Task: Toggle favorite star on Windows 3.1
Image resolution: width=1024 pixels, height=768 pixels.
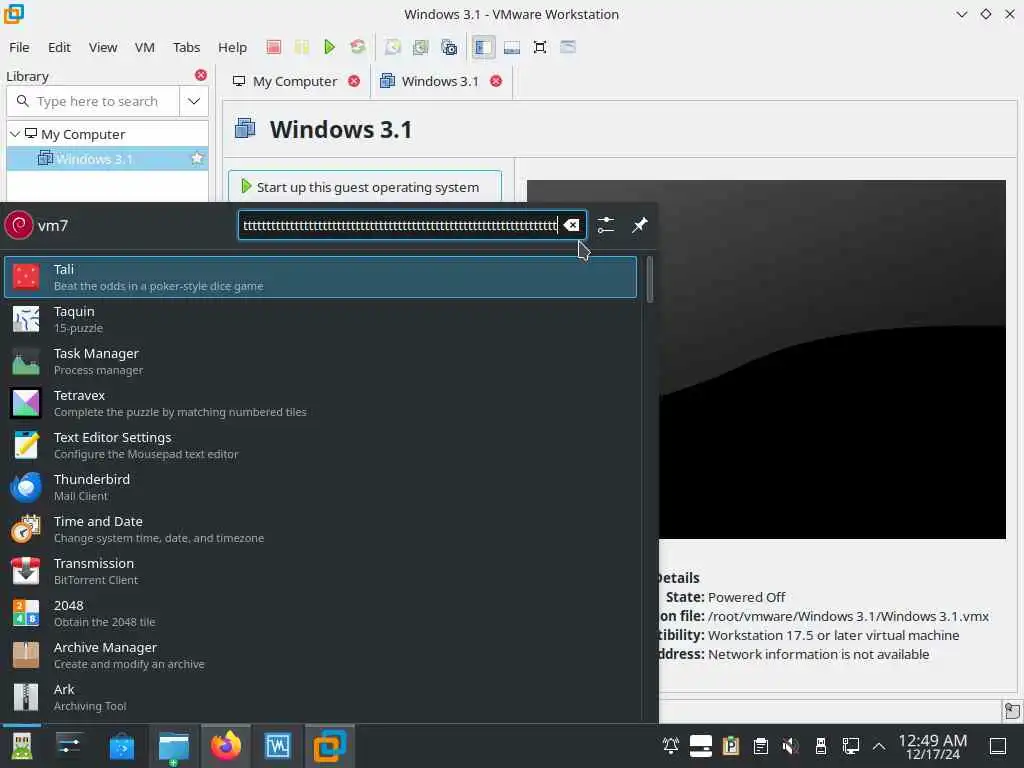Action: [197, 159]
